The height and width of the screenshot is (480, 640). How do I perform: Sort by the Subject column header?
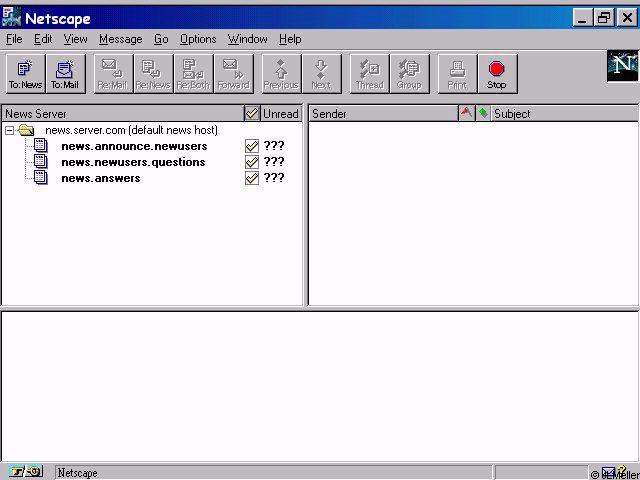tap(565, 113)
